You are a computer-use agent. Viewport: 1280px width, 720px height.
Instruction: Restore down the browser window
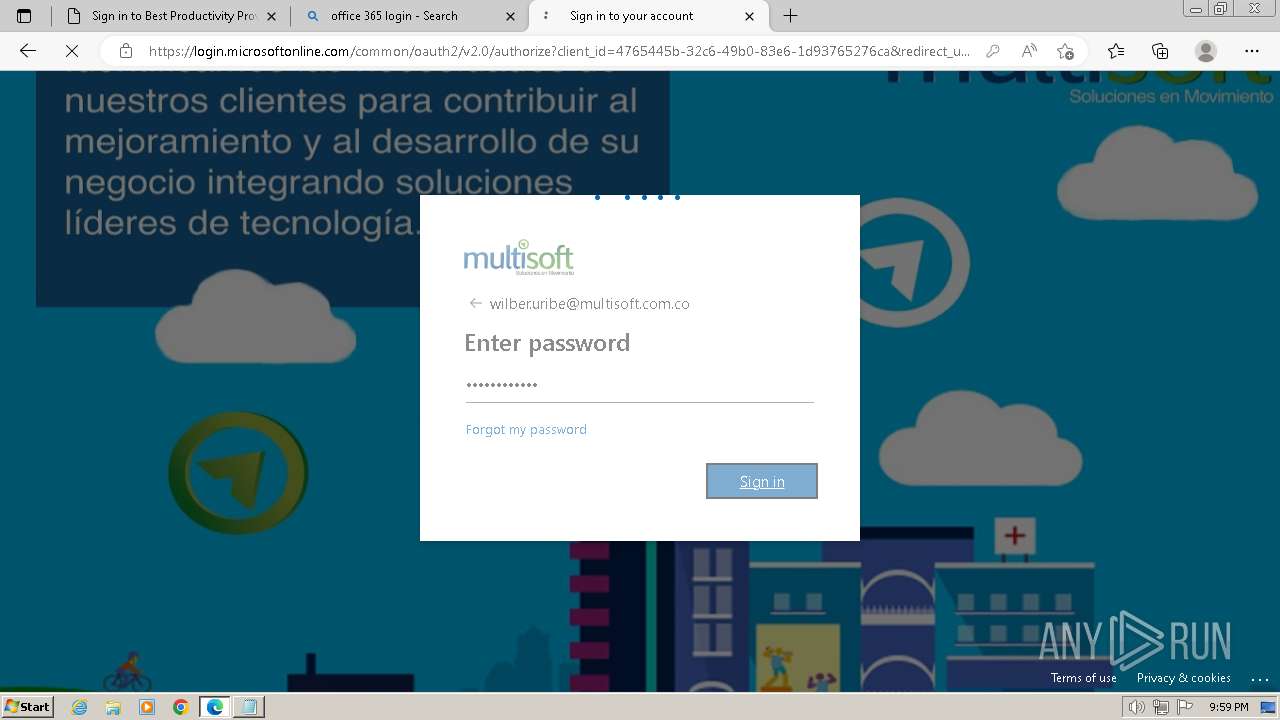click(1221, 9)
